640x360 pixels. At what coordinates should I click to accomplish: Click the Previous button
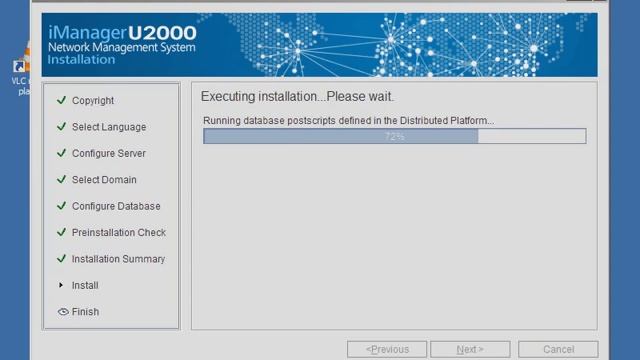tap(387, 349)
